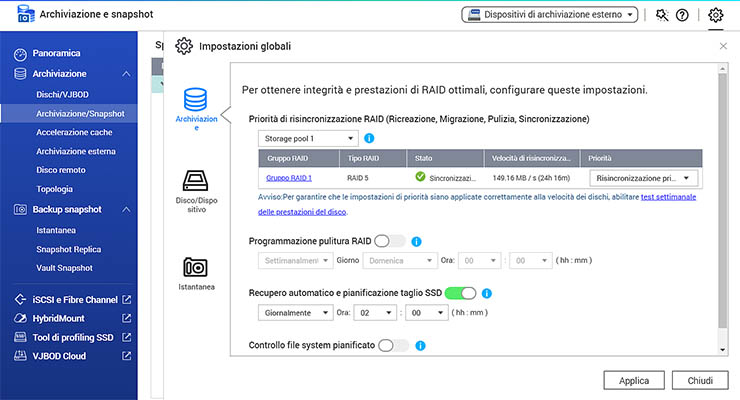Click info icon next to Programmazione pulitura RAID
This screenshot has width=740, height=400.
[x=417, y=241]
